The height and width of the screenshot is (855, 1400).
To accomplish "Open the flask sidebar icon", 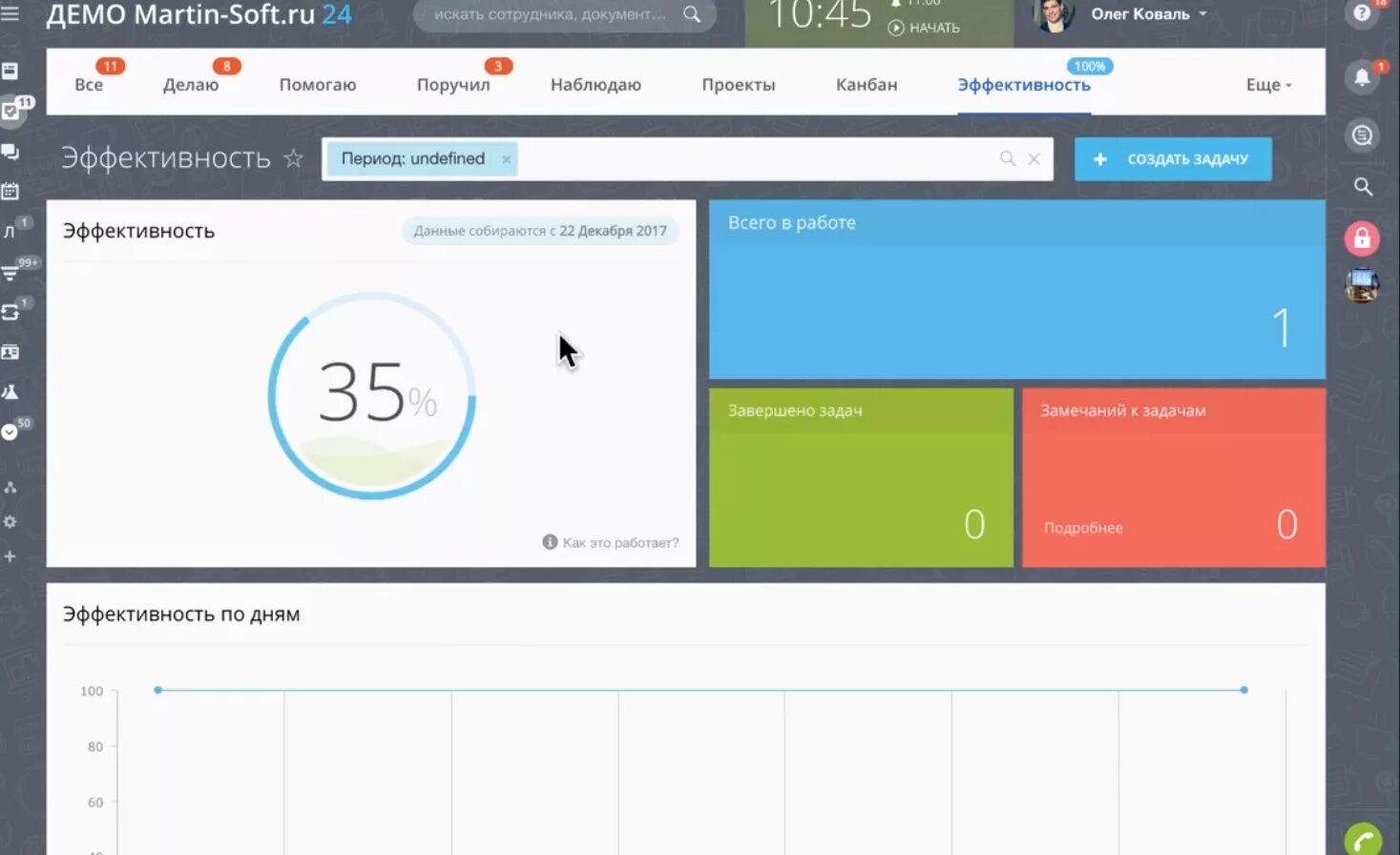I will pyautogui.click(x=10, y=391).
